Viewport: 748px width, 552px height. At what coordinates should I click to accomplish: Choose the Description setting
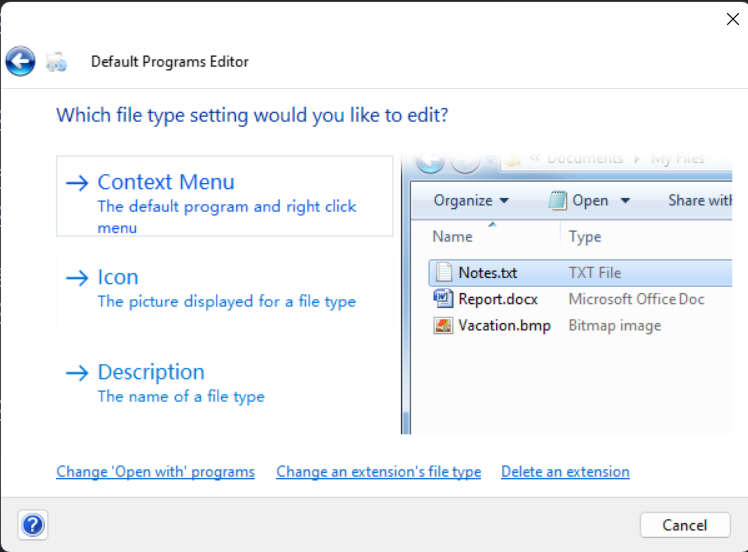click(x=151, y=372)
